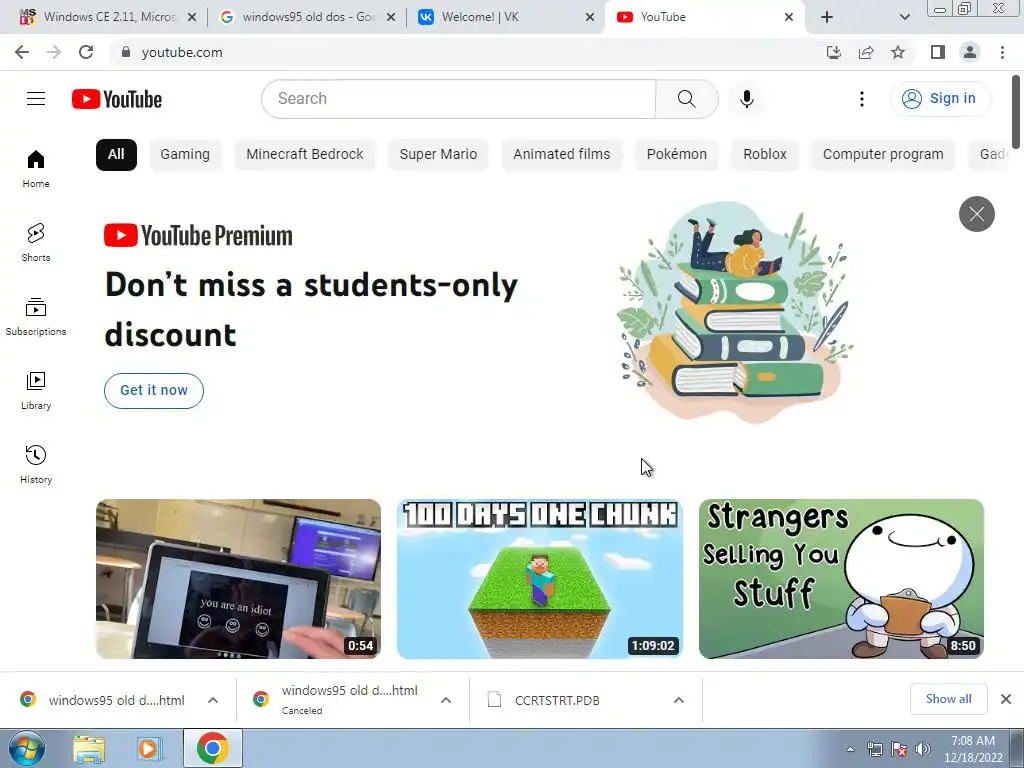Image resolution: width=1024 pixels, height=768 pixels.
Task: Bookmark this page with star icon
Action: pos(898,52)
